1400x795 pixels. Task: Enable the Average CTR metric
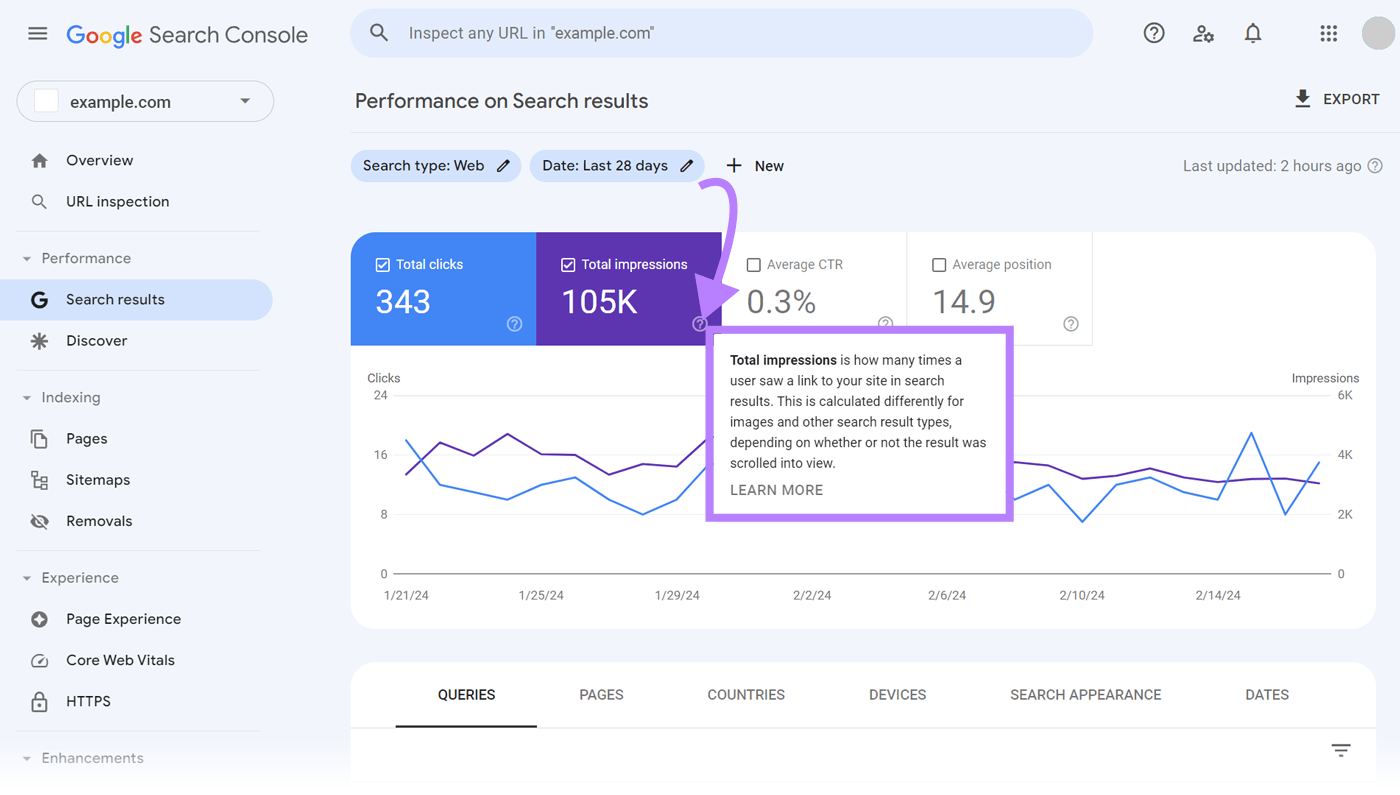point(754,264)
